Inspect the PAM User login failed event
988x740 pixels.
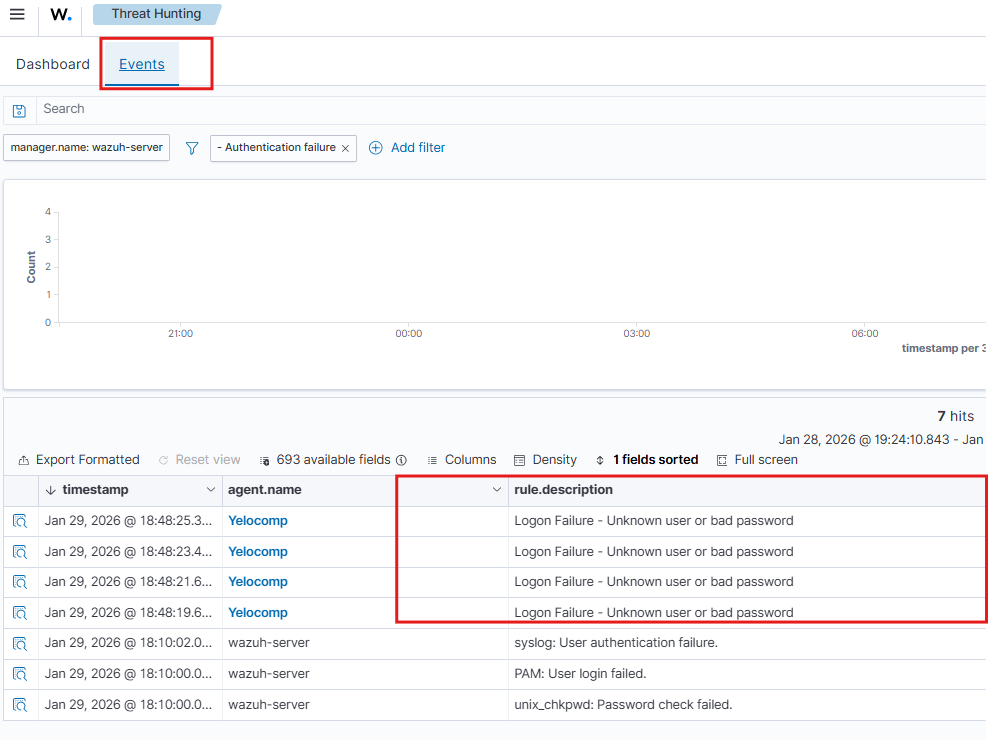pyautogui.click(x=20, y=674)
